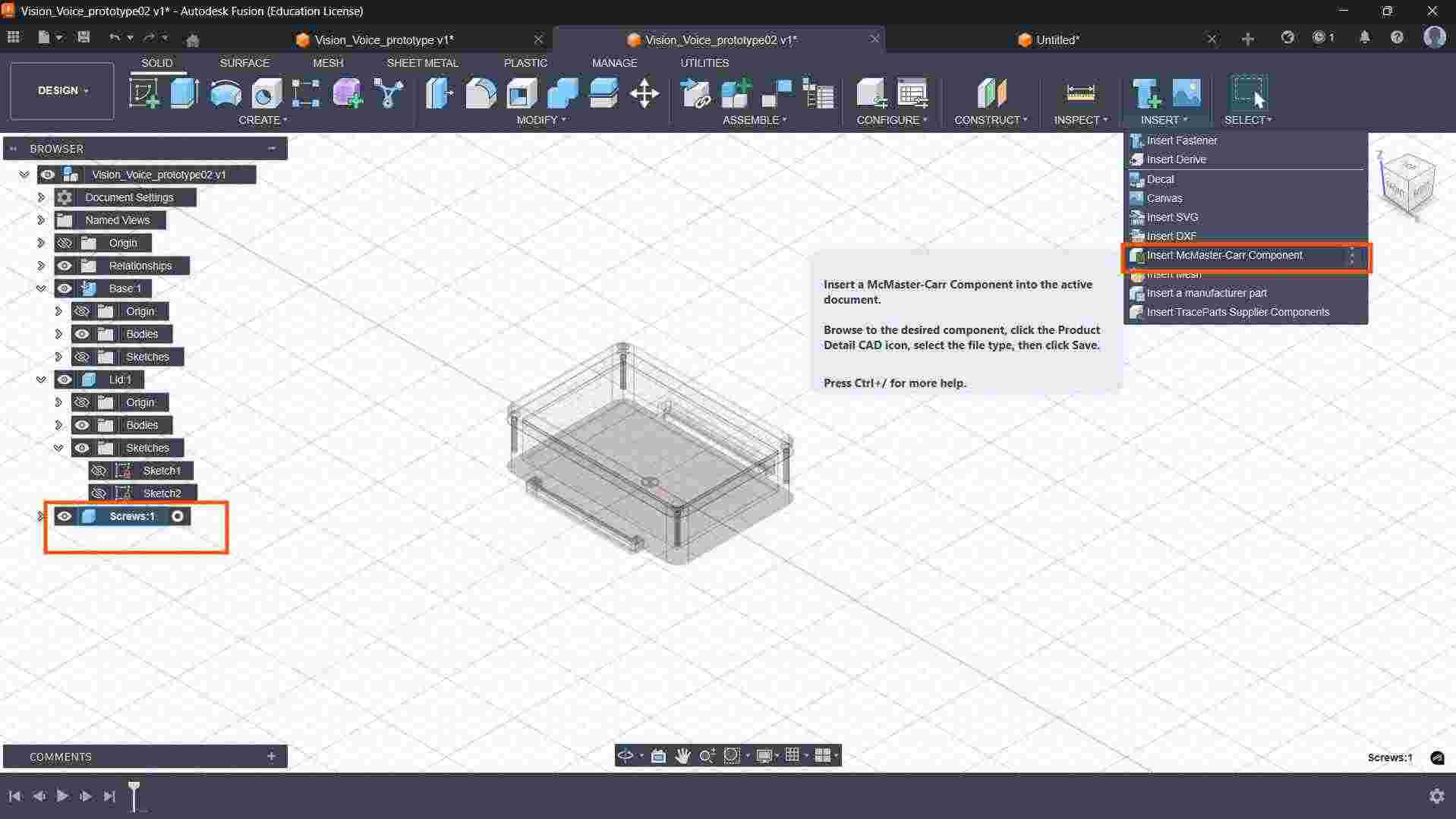The width and height of the screenshot is (1456, 819).
Task: Toggle Relationships folder visibility
Action: point(65,266)
